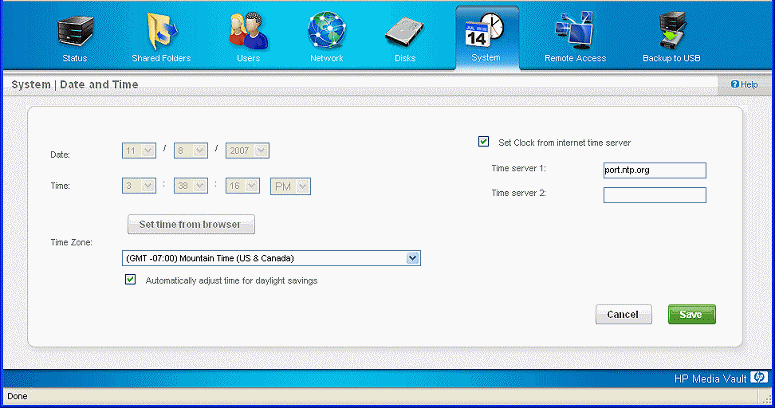Click the green Save button

coord(691,314)
